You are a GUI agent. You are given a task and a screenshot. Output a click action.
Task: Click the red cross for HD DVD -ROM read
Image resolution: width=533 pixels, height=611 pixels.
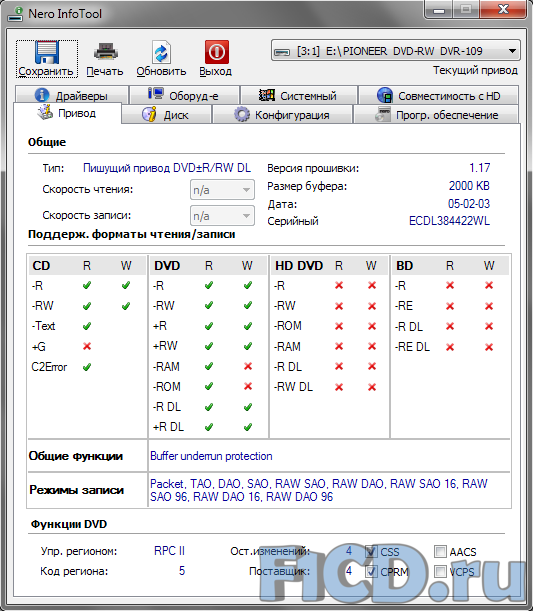pos(339,326)
